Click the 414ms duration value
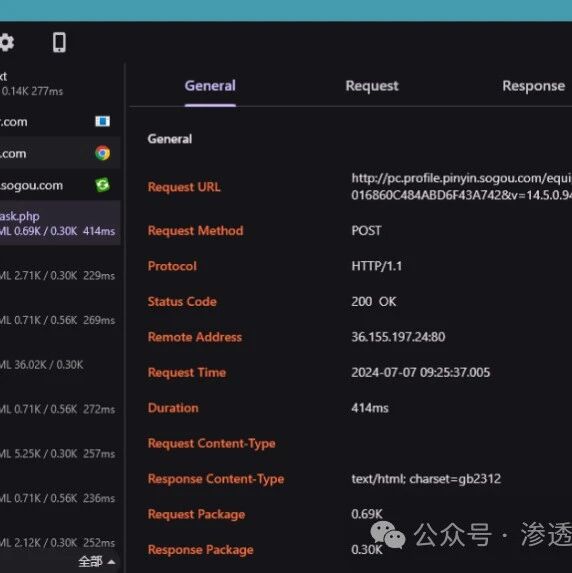This screenshot has width=572, height=573. [x=370, y=408]
